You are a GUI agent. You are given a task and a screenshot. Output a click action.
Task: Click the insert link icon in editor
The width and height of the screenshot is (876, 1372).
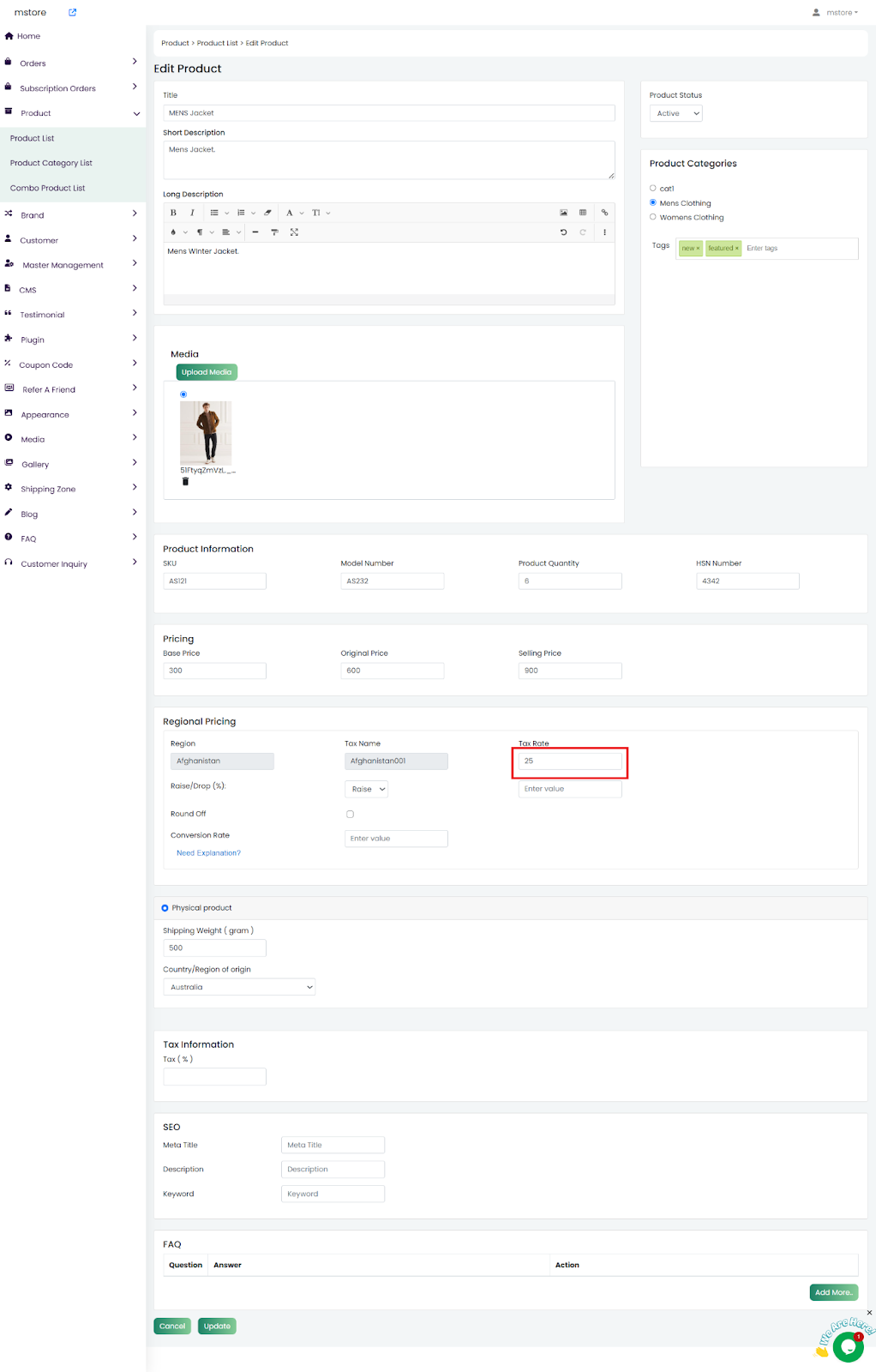click(x=604, y=213)
